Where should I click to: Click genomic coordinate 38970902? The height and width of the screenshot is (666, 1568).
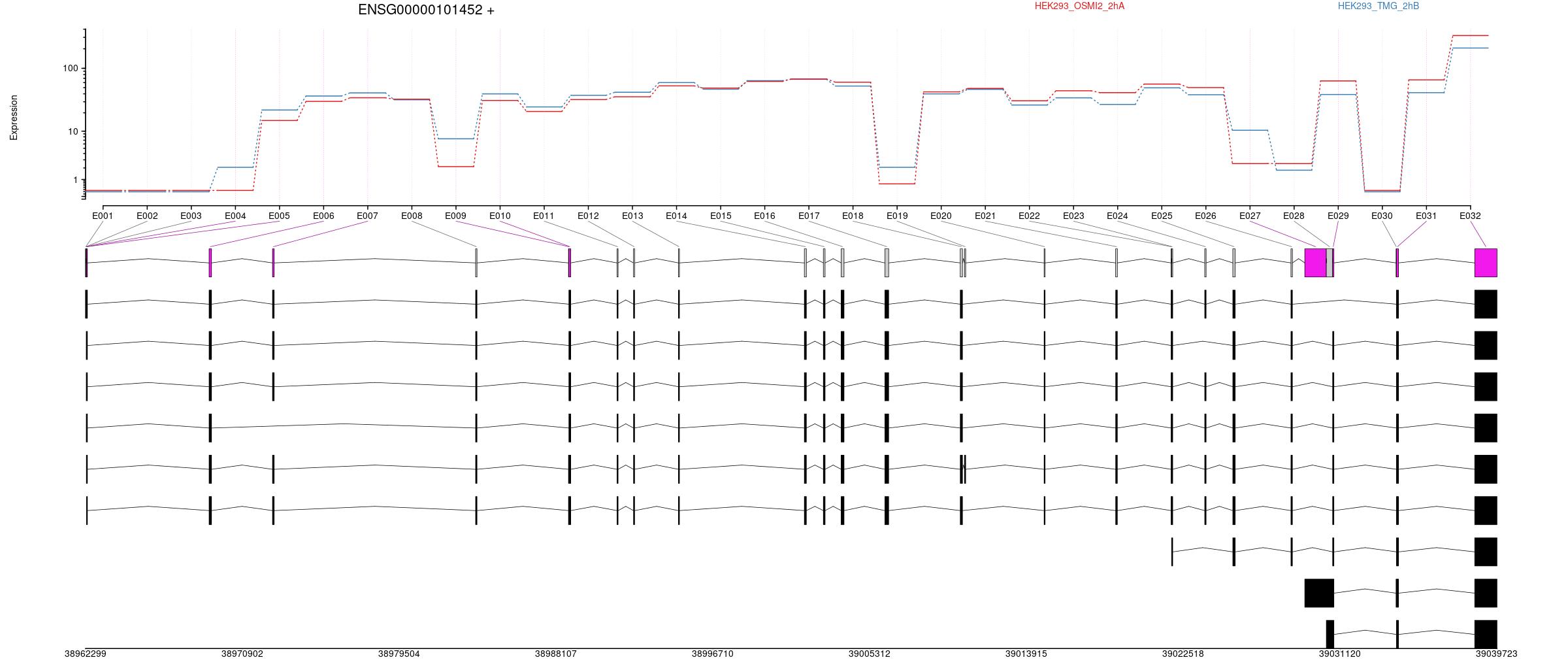(242, 654)
